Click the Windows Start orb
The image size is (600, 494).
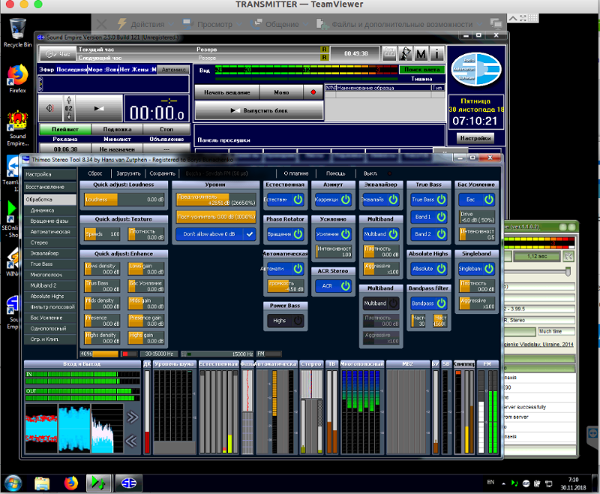click(x=13, y=483)
